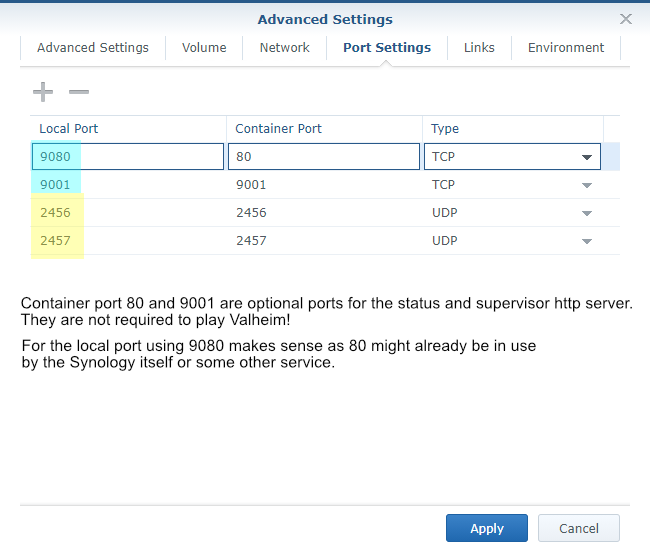650x549 pixels.
Task: Click the Local Port field showing 9080
Action: 128,157
